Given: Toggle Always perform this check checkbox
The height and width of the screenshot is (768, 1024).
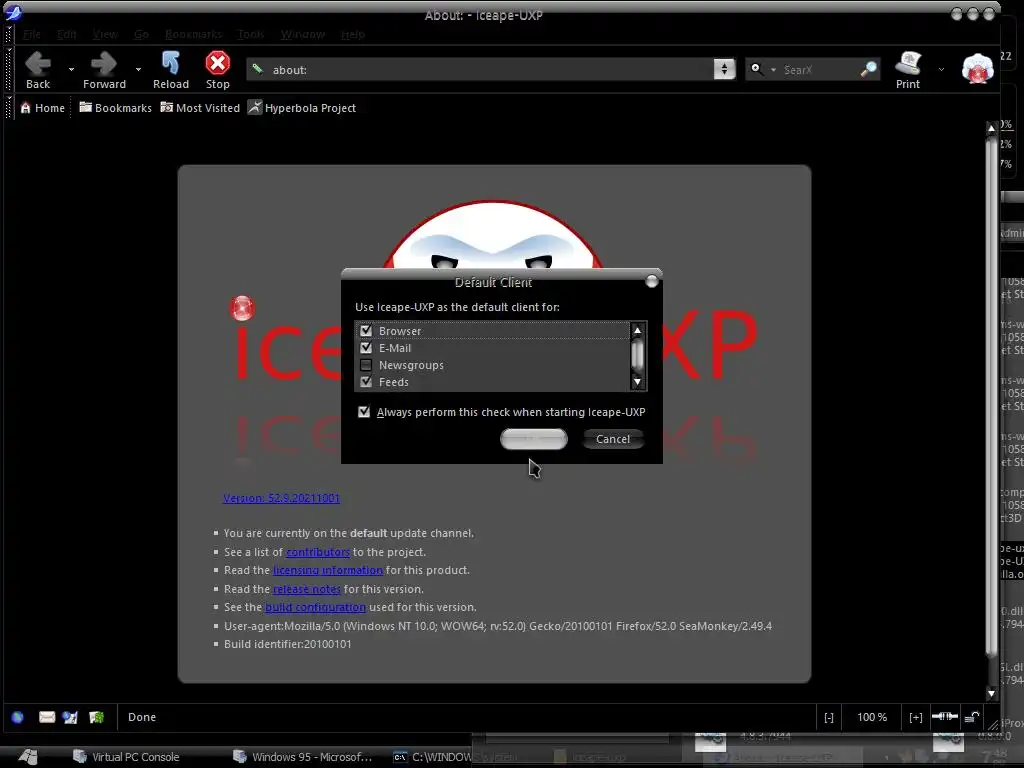Looking at the screenshot, I should click(x=364, y=412).
